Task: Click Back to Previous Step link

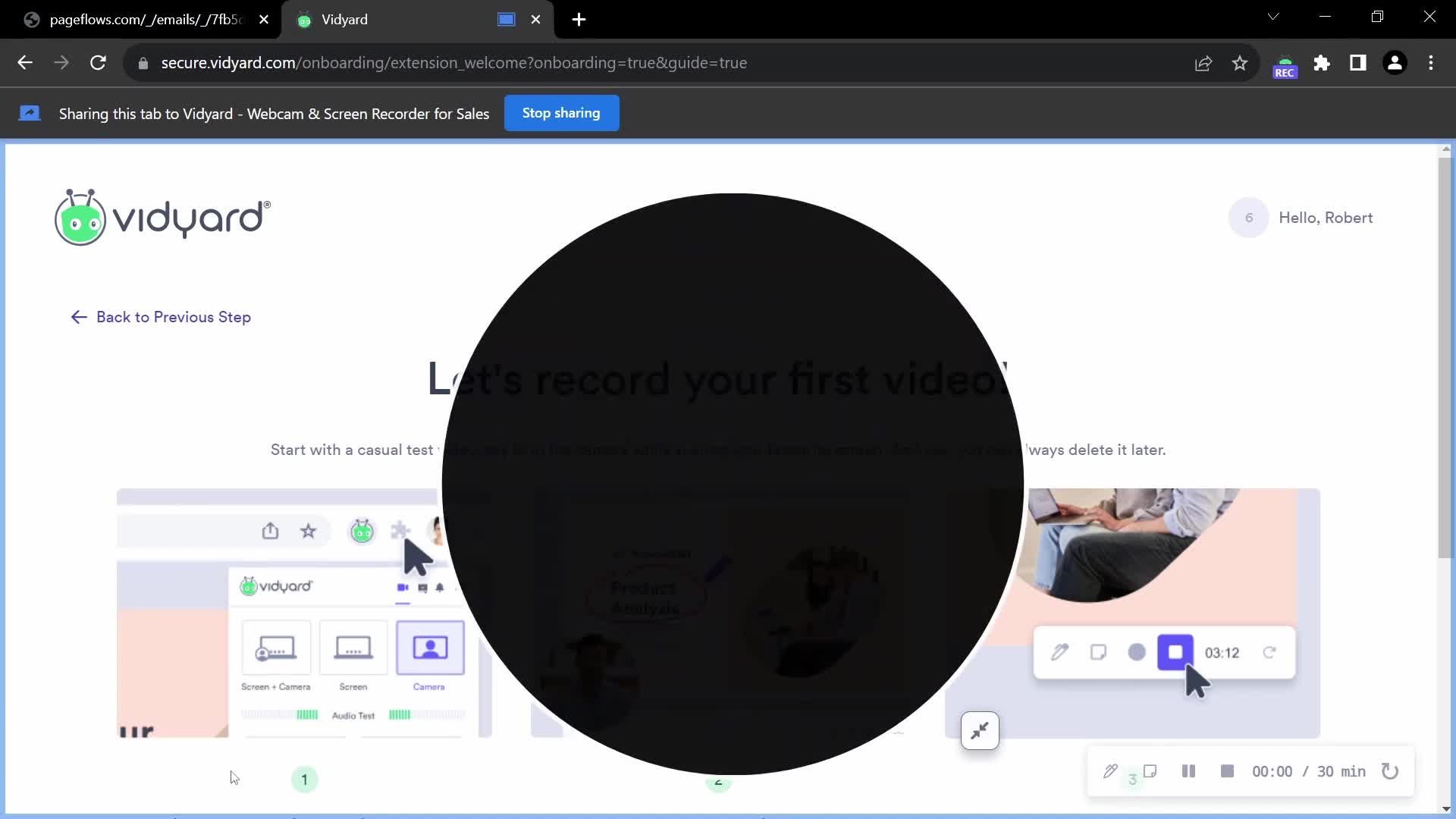Action: (x=161, y=317)
